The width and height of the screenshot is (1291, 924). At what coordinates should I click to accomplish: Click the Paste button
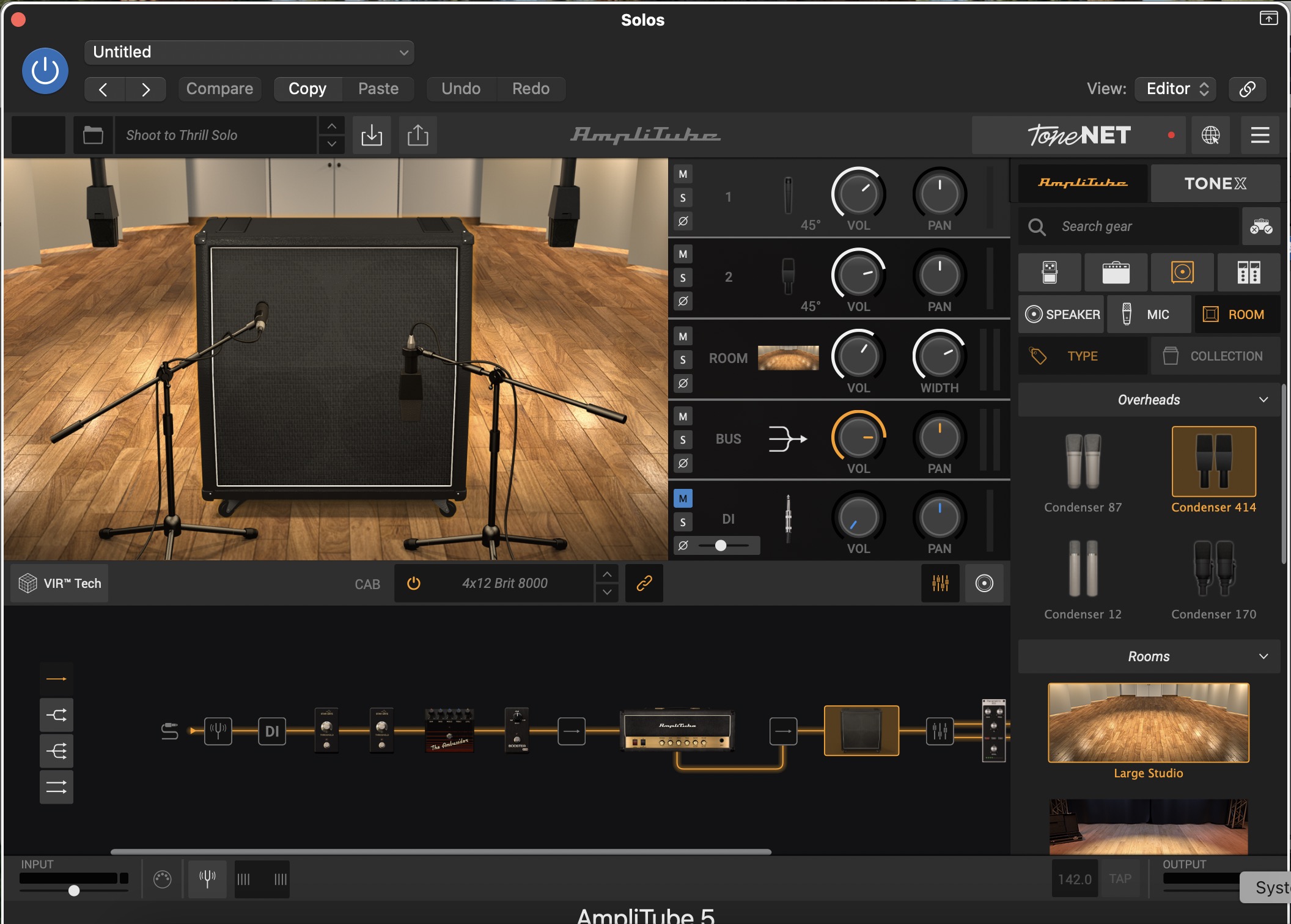[x=378, y=89]
